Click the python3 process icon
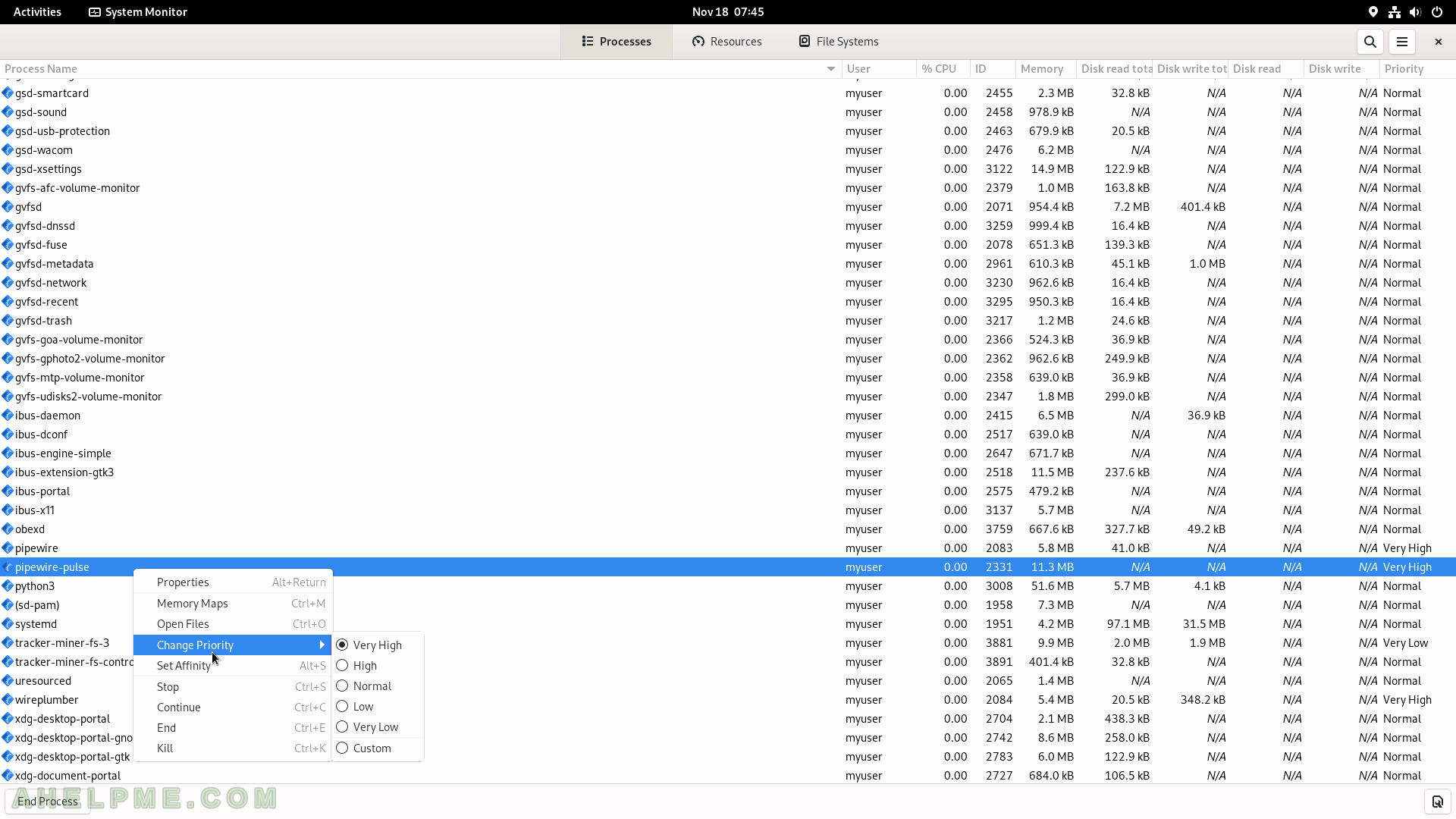 [x=8, y=586]
